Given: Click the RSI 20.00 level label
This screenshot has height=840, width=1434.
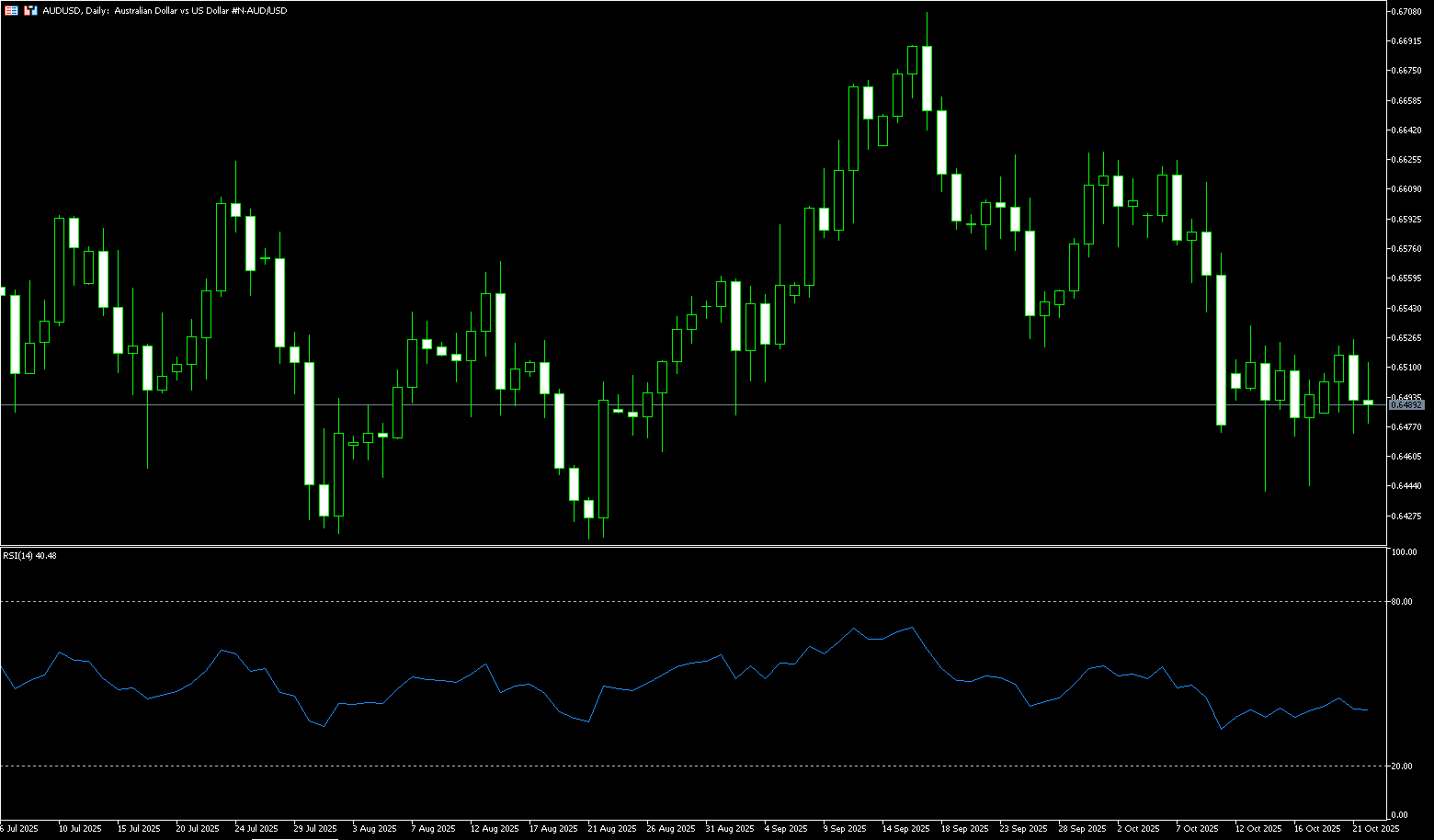Looking at the screenshot, I should tap(1402, 766).
